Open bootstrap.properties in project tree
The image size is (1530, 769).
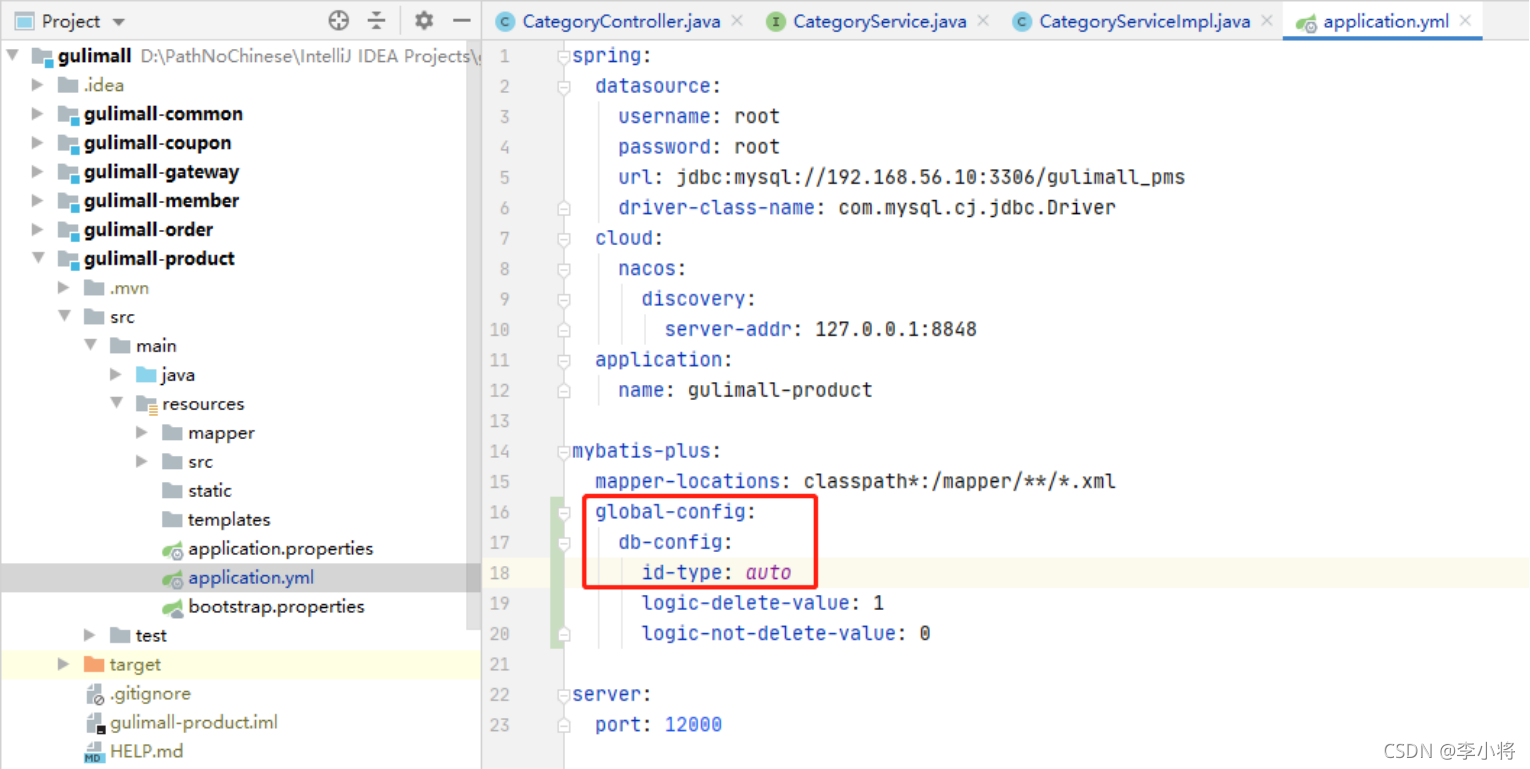coord(276,607)
